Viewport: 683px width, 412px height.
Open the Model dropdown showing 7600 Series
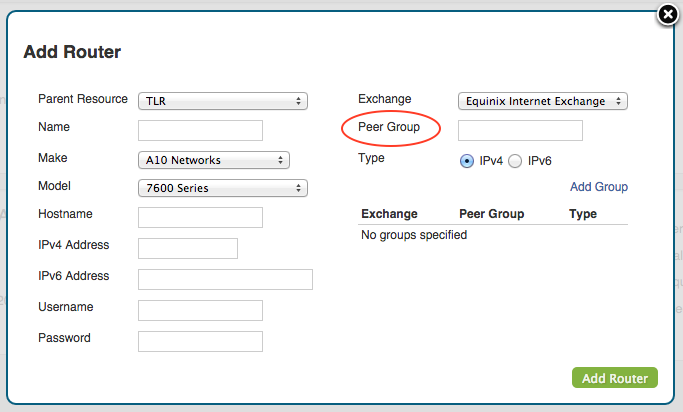(222, 188)
